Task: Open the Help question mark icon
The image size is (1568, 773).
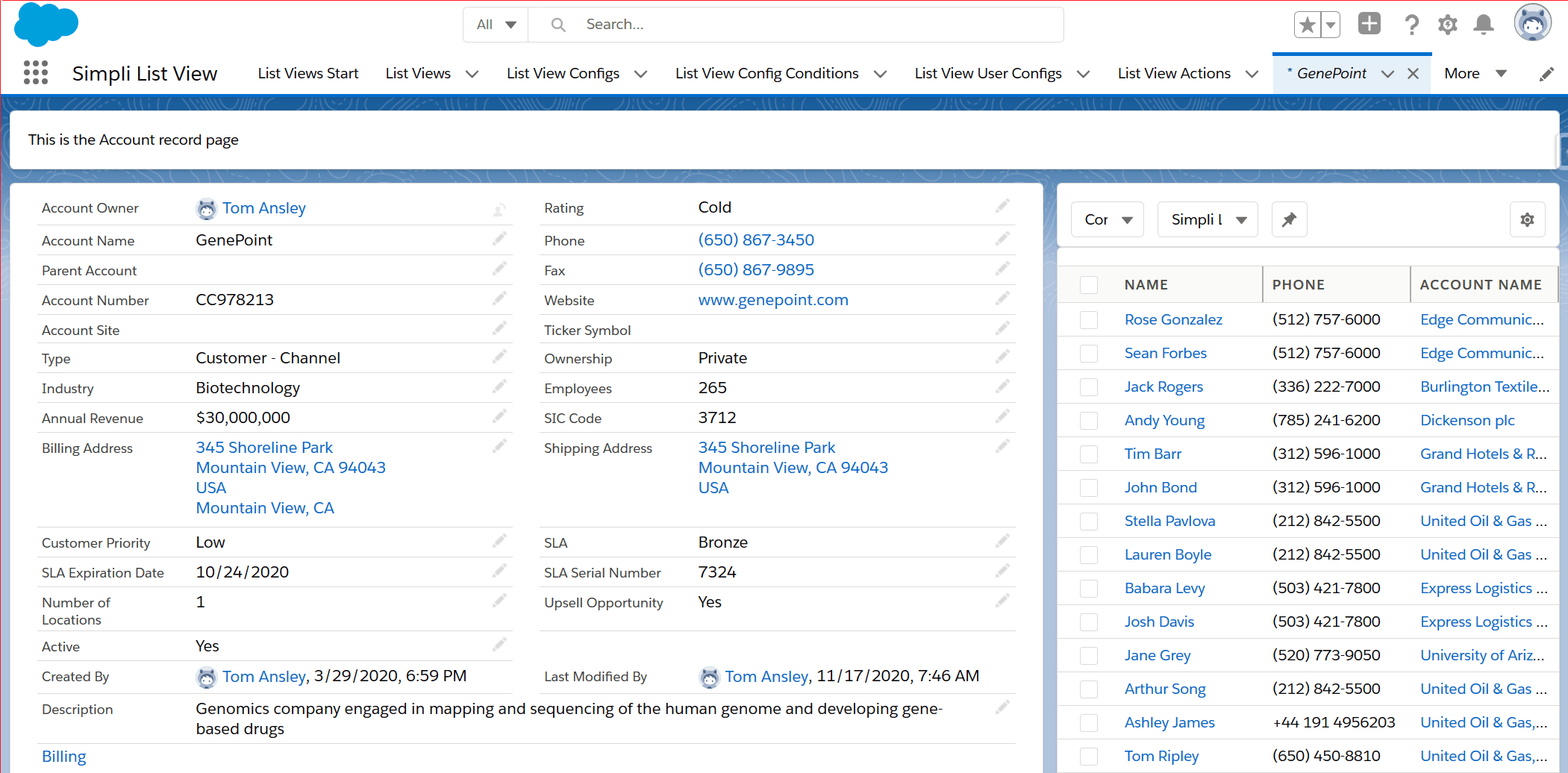Action: point(1411,25)
